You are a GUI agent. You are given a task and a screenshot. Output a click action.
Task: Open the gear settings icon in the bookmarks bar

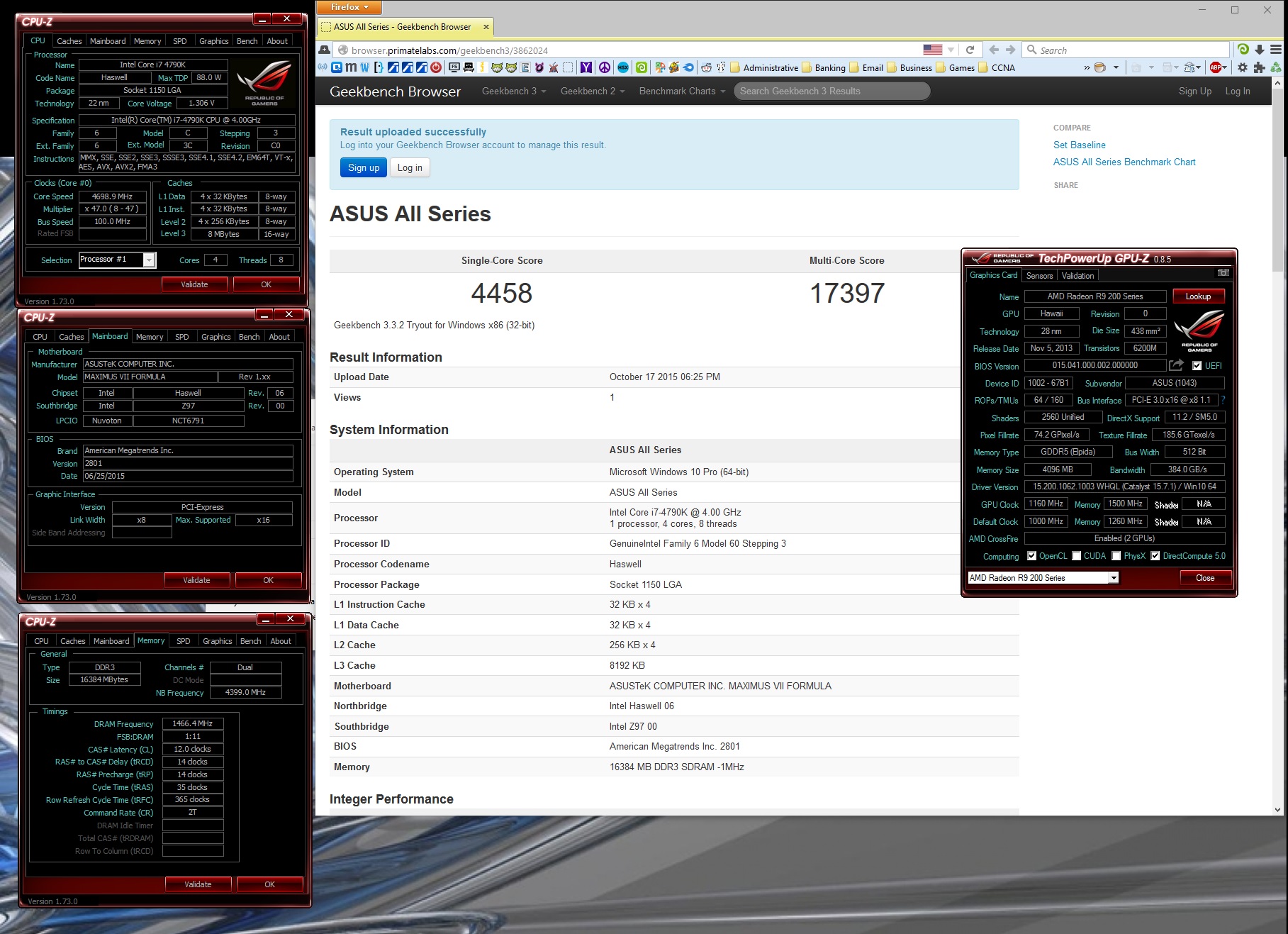pos(1243,67)
